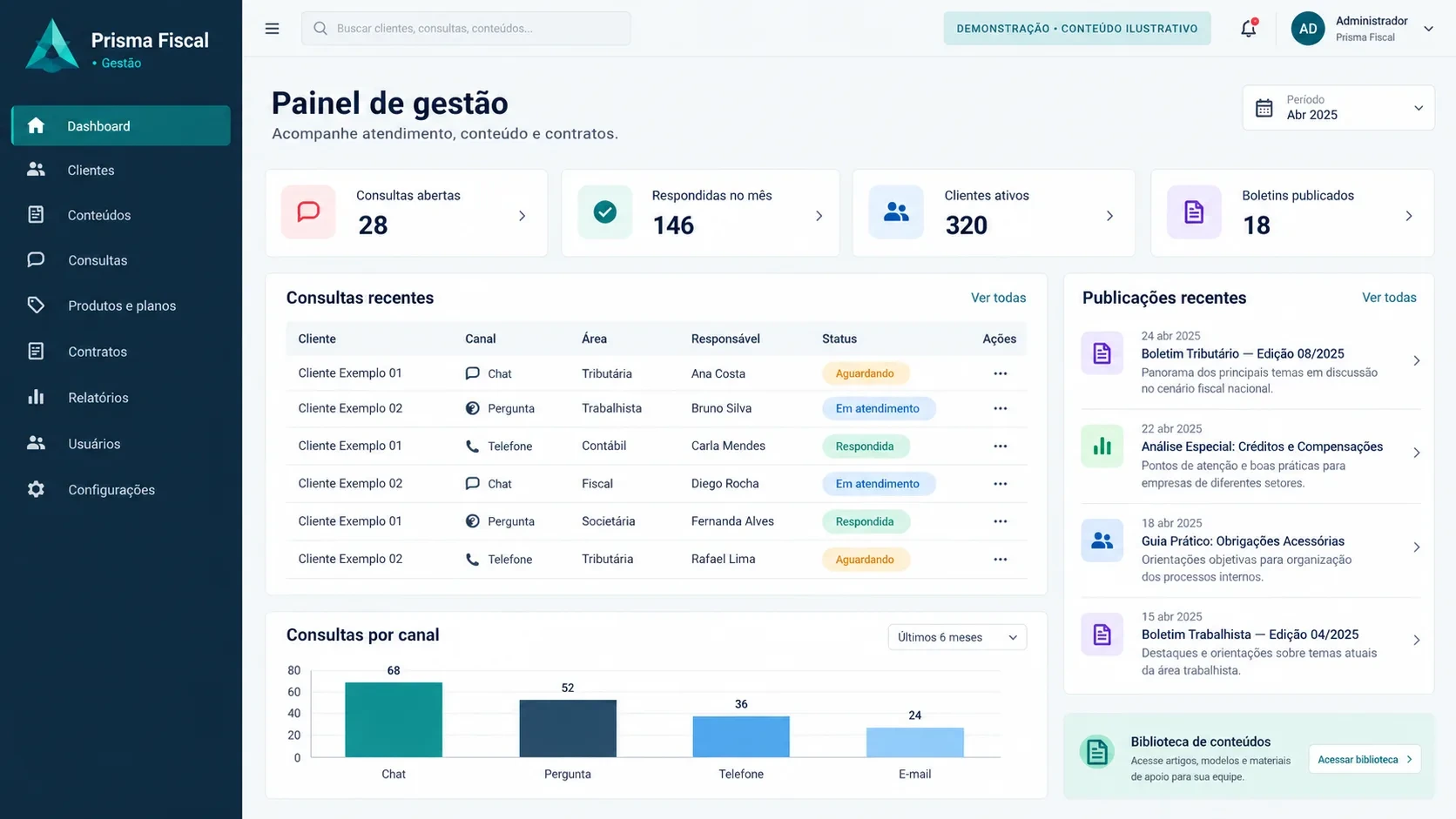Expand the Período Abr 2025 dropdown
The image size is (1456, 819).
tap(1338, 108)
